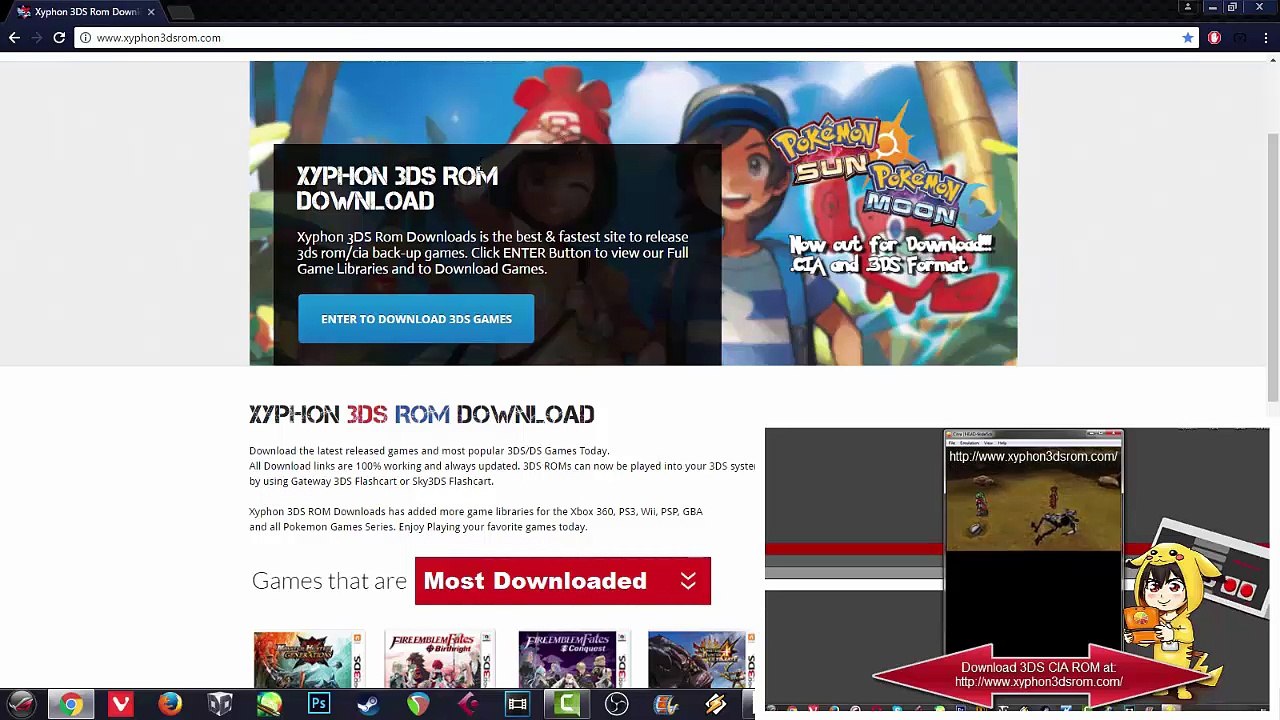Screen dimensions: 1280x720
Task: Click the xyphon3dsrom.com URL on video banner
Action: [x=1039, y=682]
